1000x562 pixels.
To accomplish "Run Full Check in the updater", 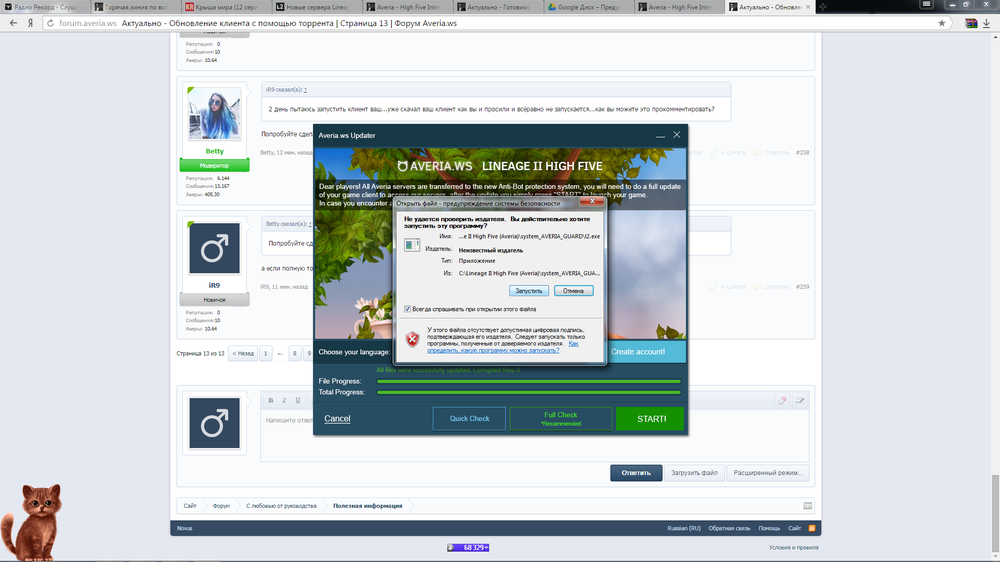I will point(560,418).
